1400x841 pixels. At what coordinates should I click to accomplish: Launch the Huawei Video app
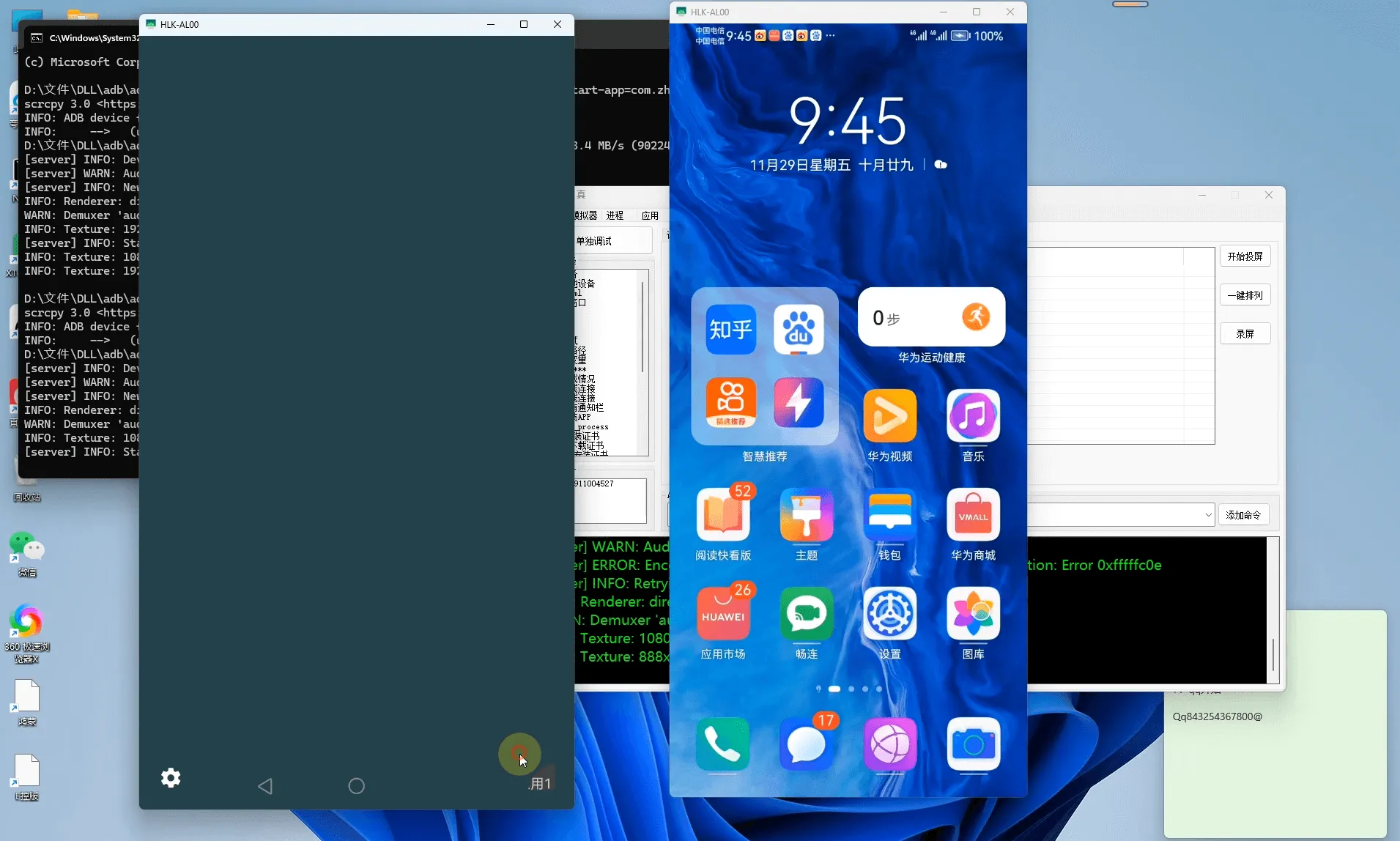click(889, 416)
